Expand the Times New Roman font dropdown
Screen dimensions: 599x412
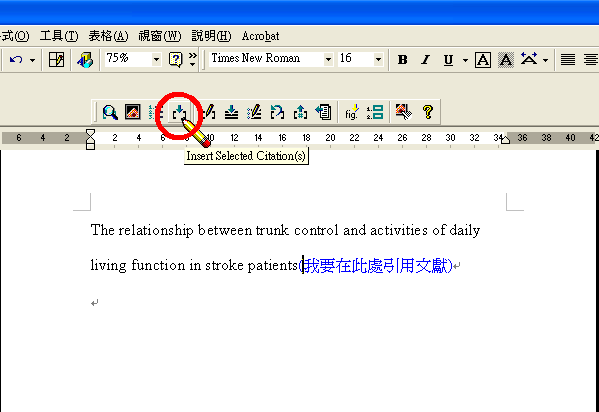(x=328, y=60)
